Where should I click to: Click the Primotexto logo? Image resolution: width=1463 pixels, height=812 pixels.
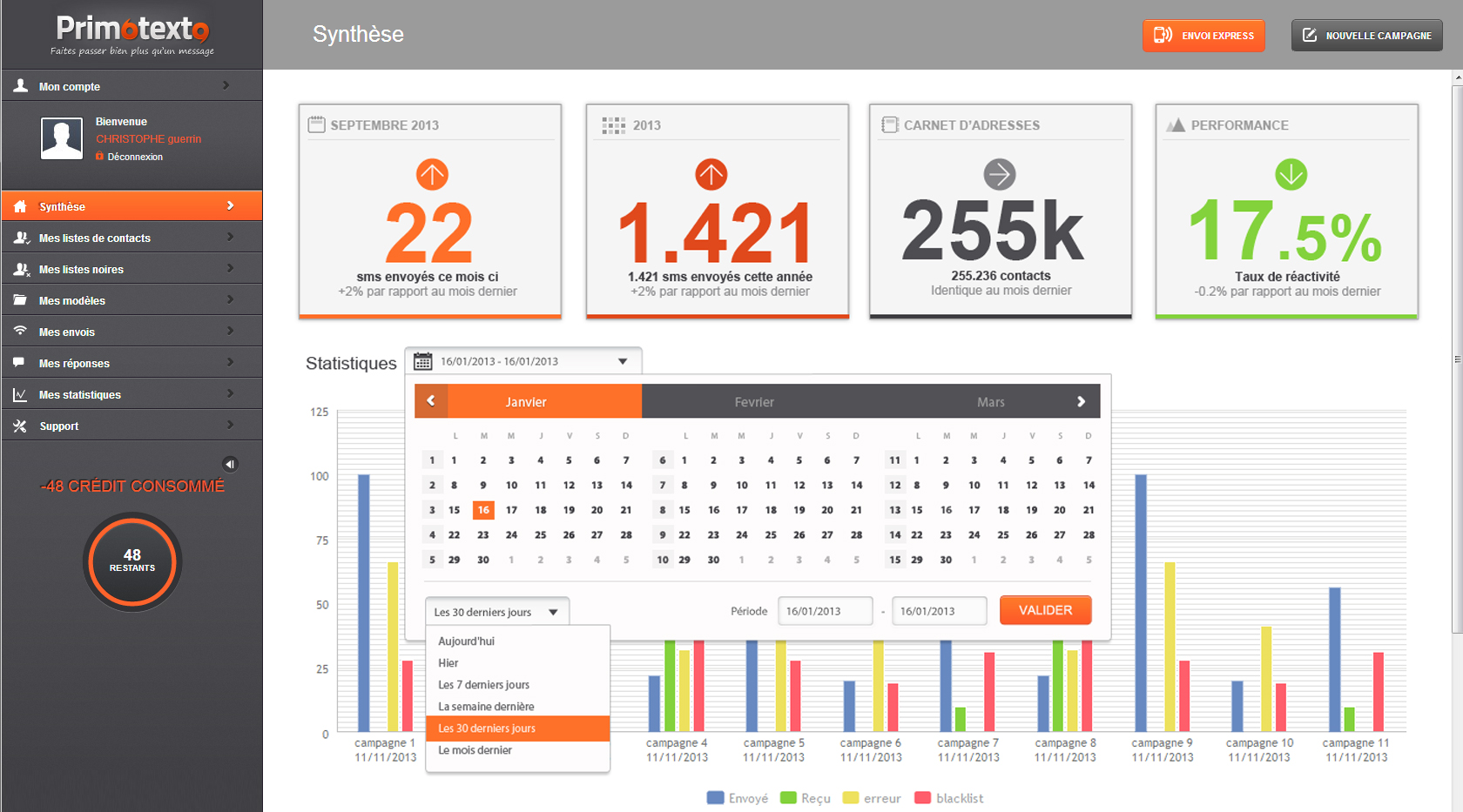[x=132, y=35]
